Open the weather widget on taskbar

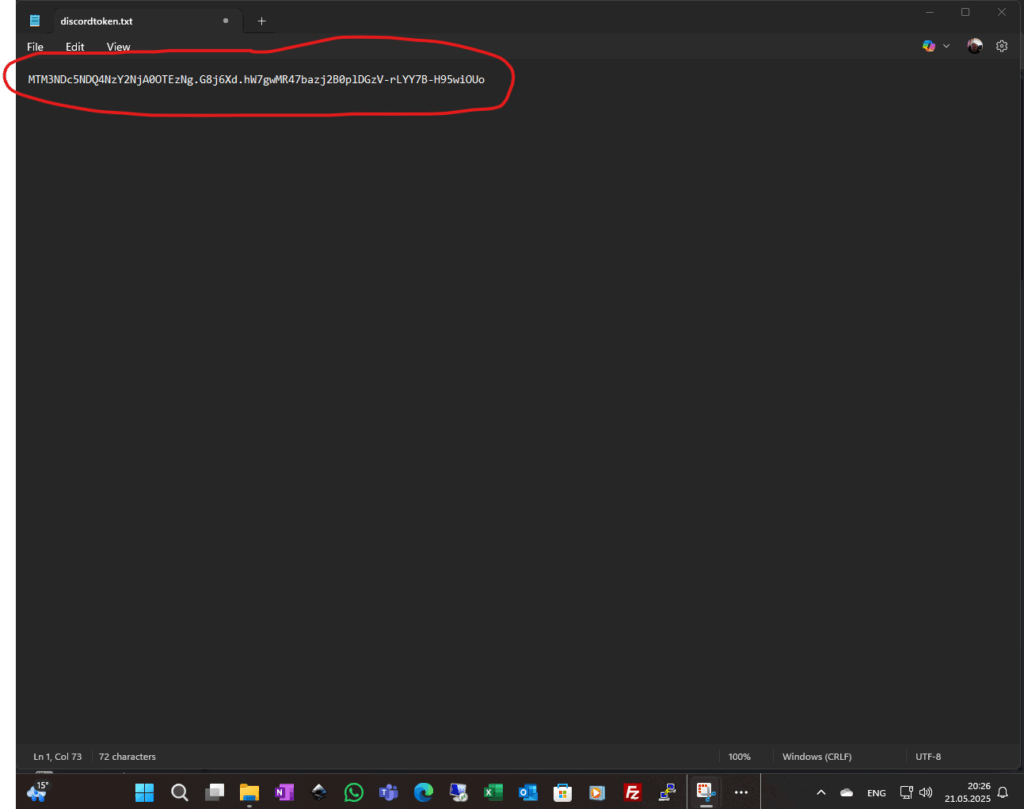[x=38, y=791]
